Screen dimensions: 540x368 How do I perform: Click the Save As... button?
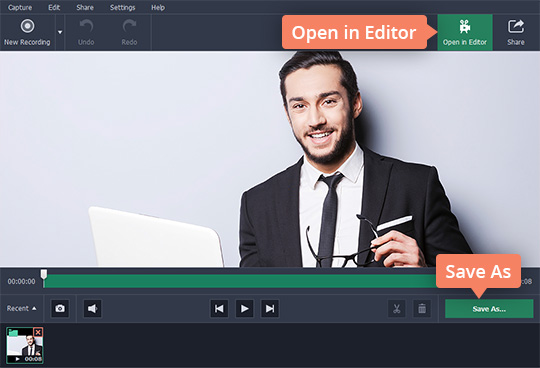point(489,309)
